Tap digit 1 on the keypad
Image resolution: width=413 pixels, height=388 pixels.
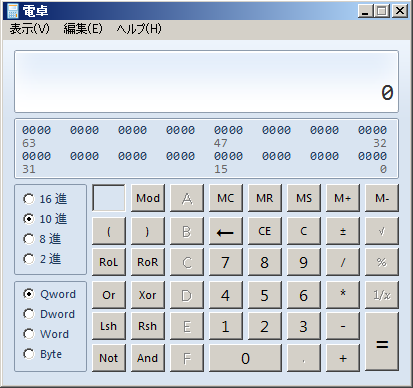(226, 326)
